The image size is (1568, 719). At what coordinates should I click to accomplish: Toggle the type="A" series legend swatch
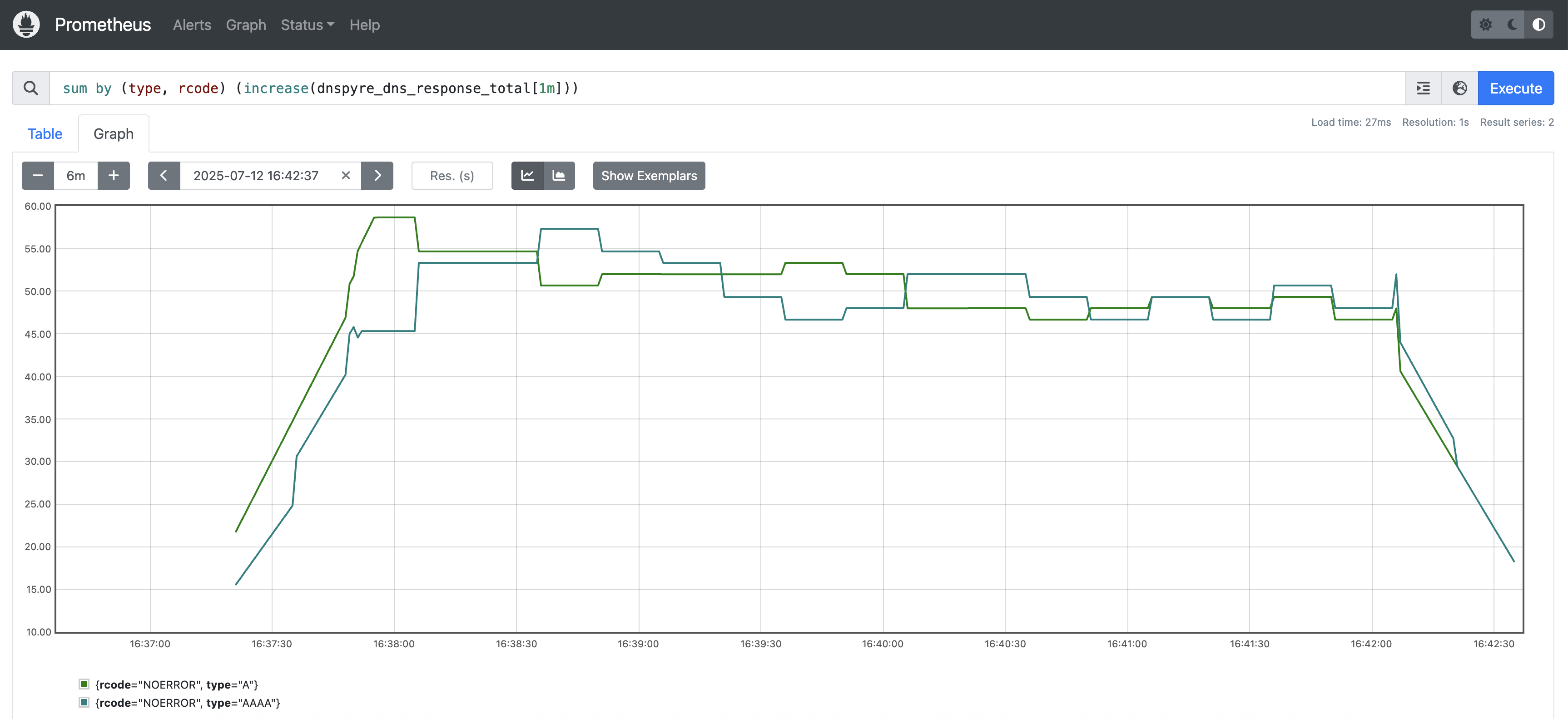click(84, 685)
